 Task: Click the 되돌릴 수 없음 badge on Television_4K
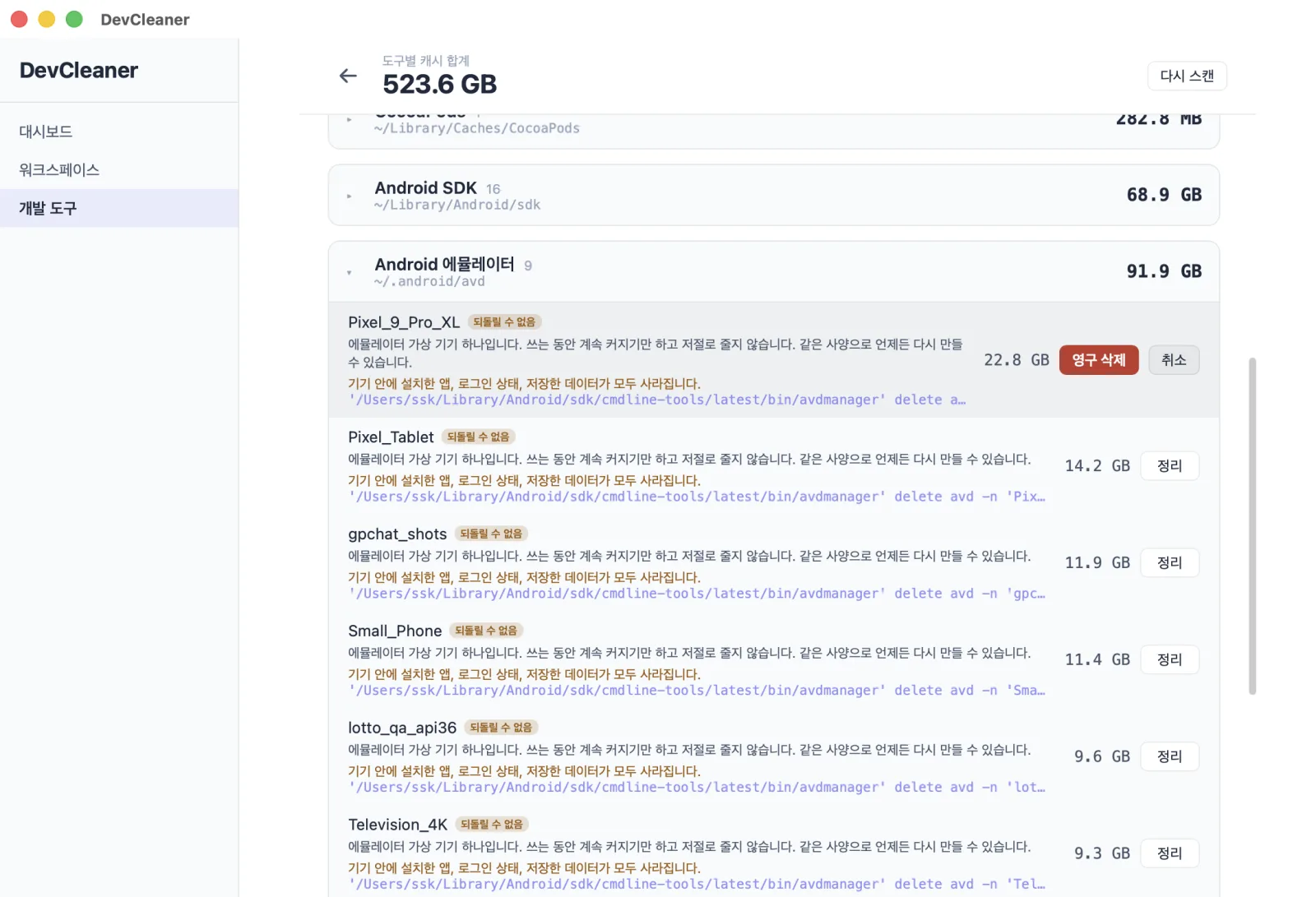pyautogui.click(x=492, y=825)
